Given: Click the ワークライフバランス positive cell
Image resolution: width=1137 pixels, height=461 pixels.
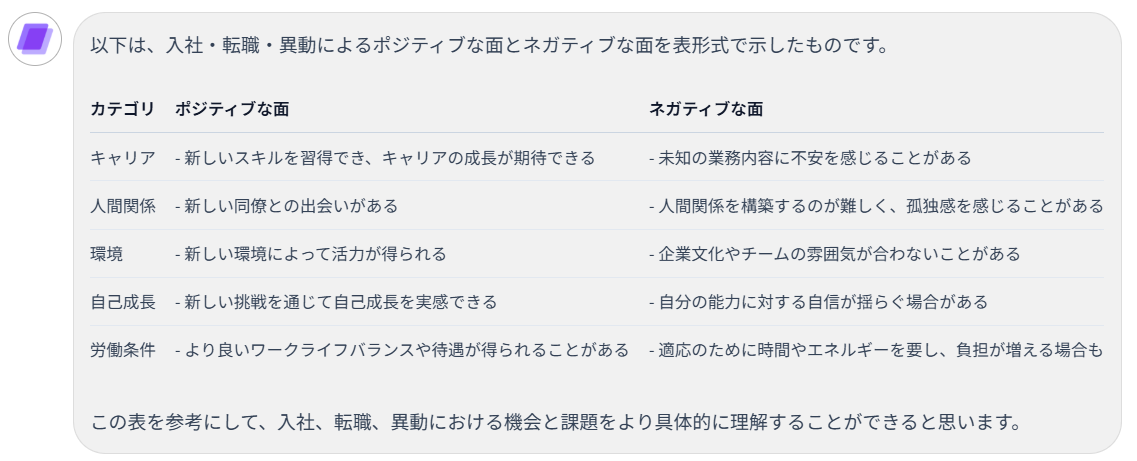Looking at the screenshot, I should pyautogui.click(x=402, y=350).
